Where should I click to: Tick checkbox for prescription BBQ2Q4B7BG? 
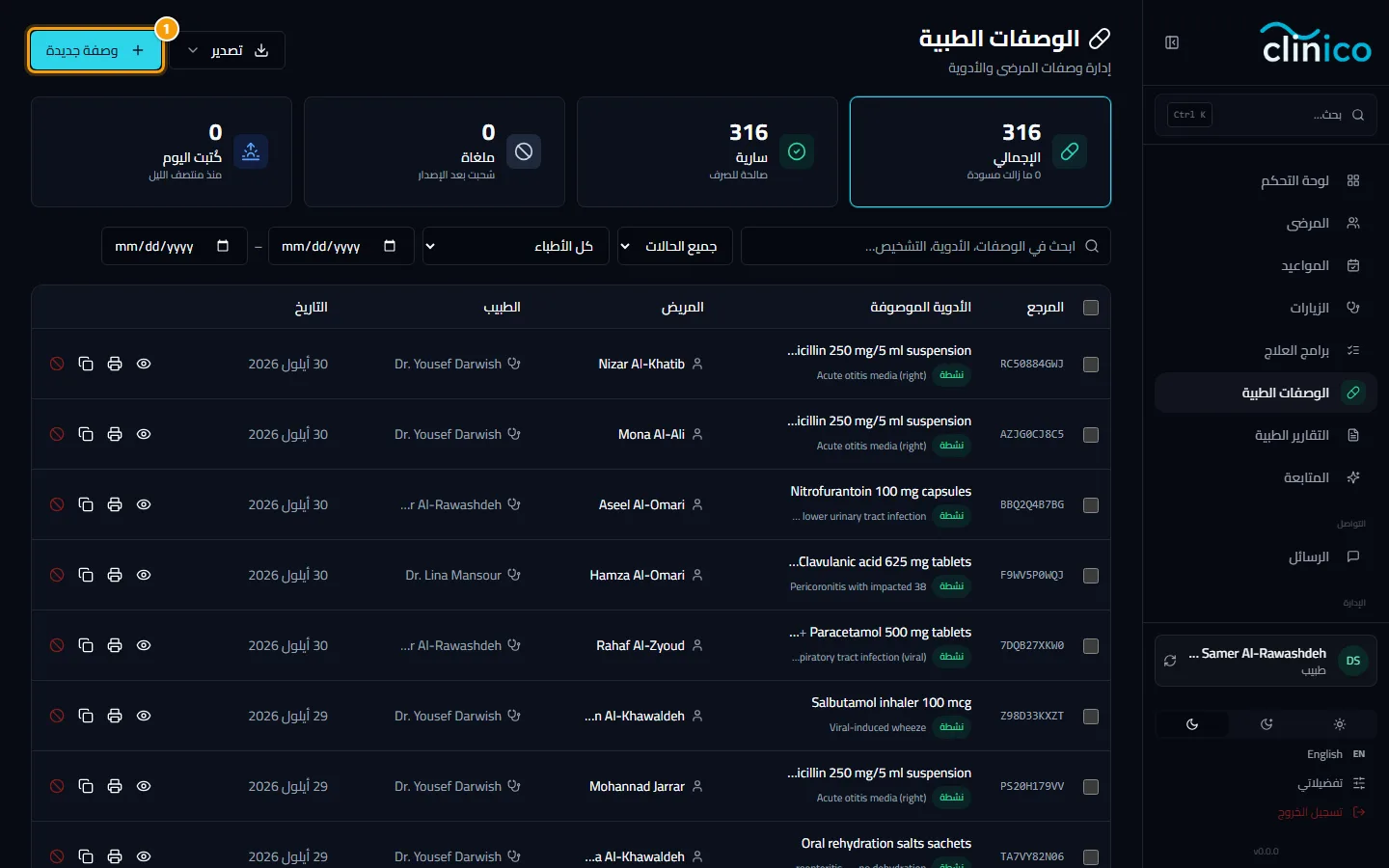(x=1091, y=505)
